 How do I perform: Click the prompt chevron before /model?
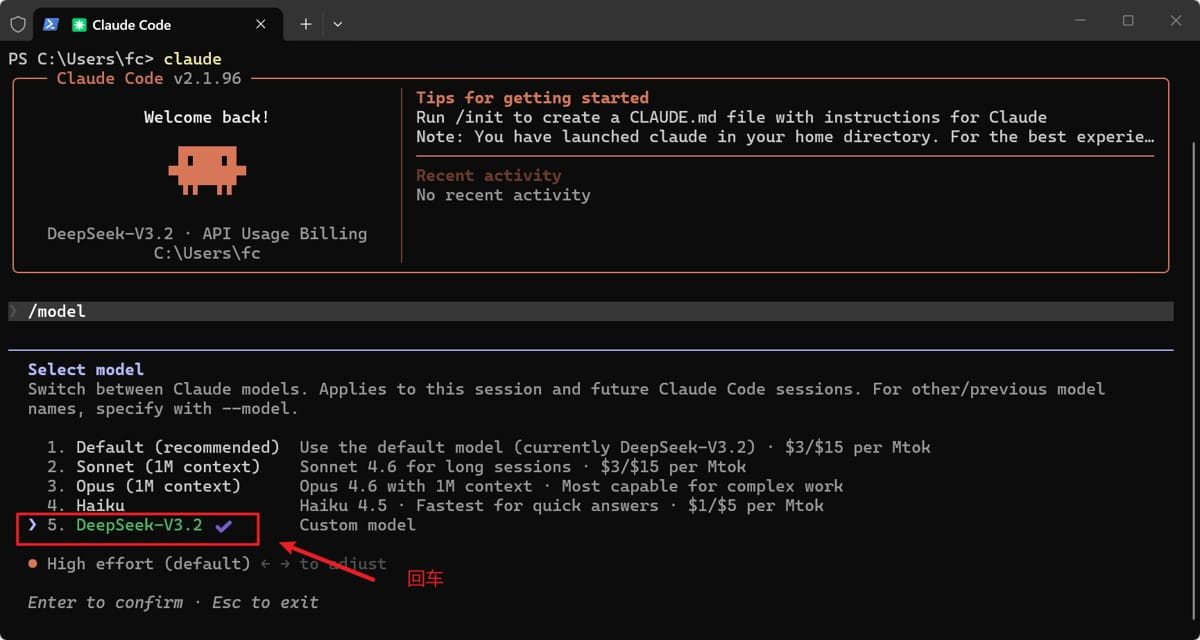[14, 312]
